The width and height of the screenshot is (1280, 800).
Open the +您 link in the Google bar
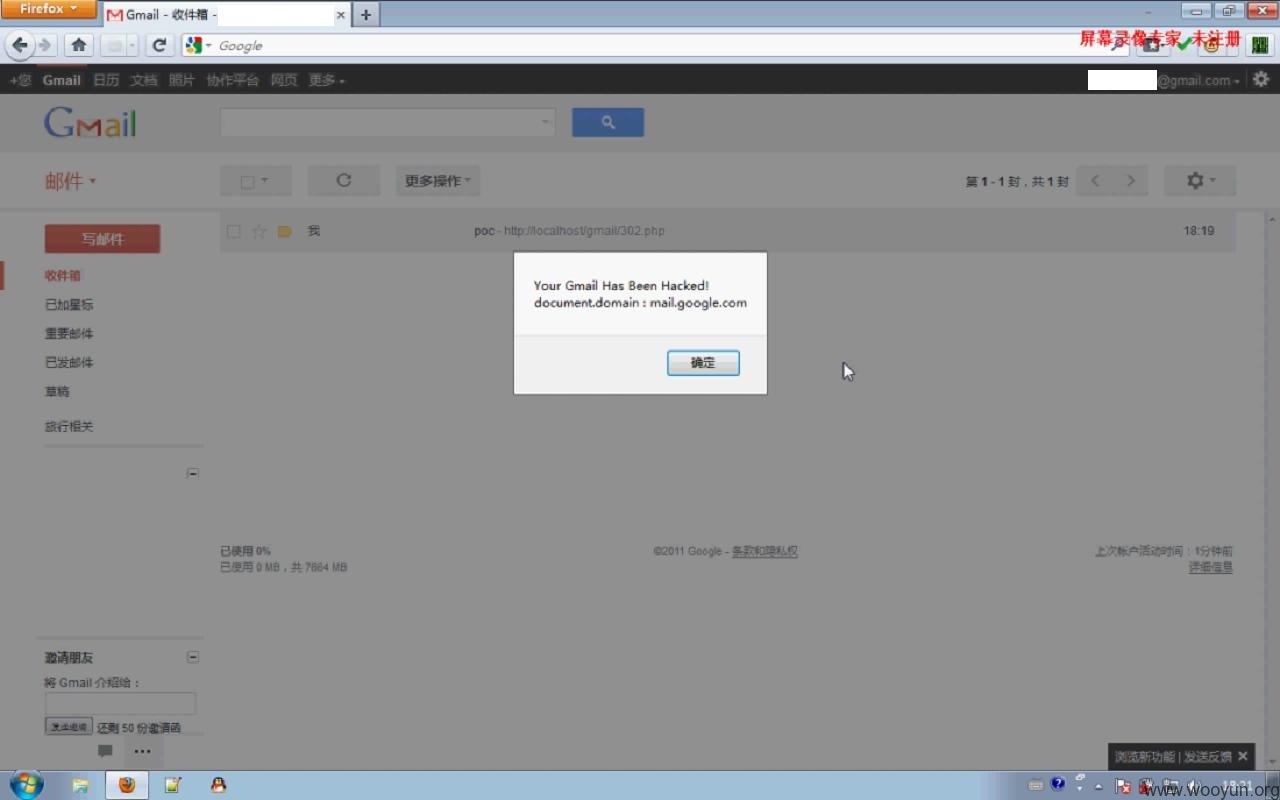click(20, 80)
